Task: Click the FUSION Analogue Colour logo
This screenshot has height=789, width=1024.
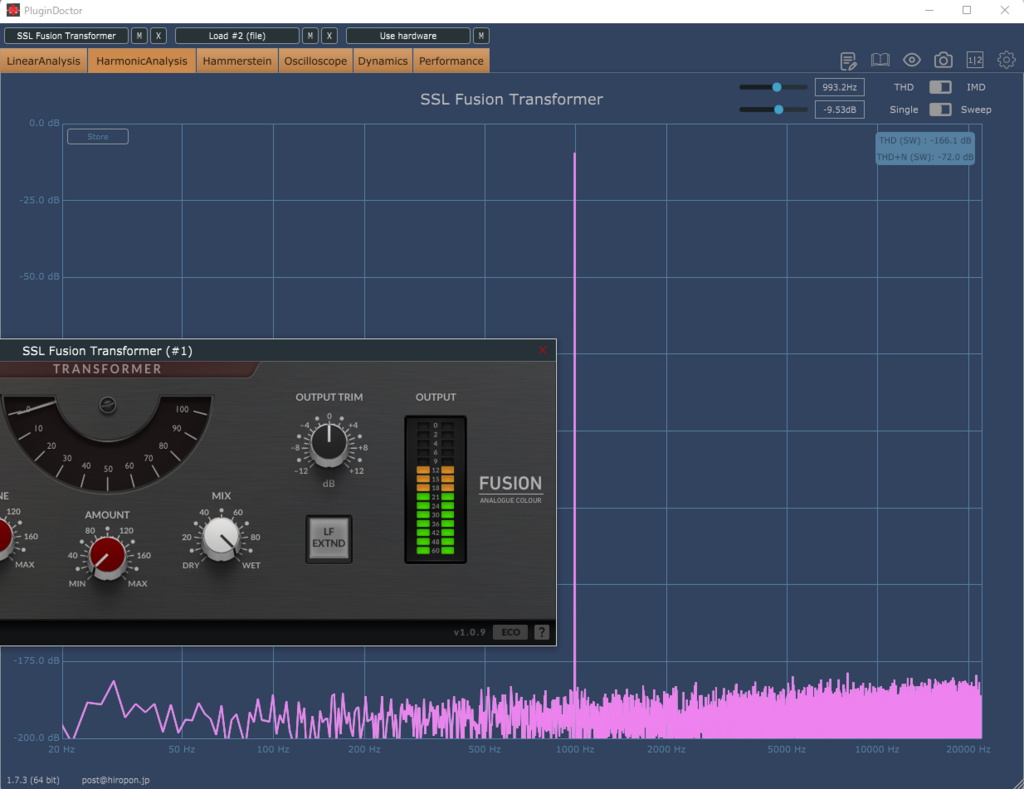Action: coord(511,489)
